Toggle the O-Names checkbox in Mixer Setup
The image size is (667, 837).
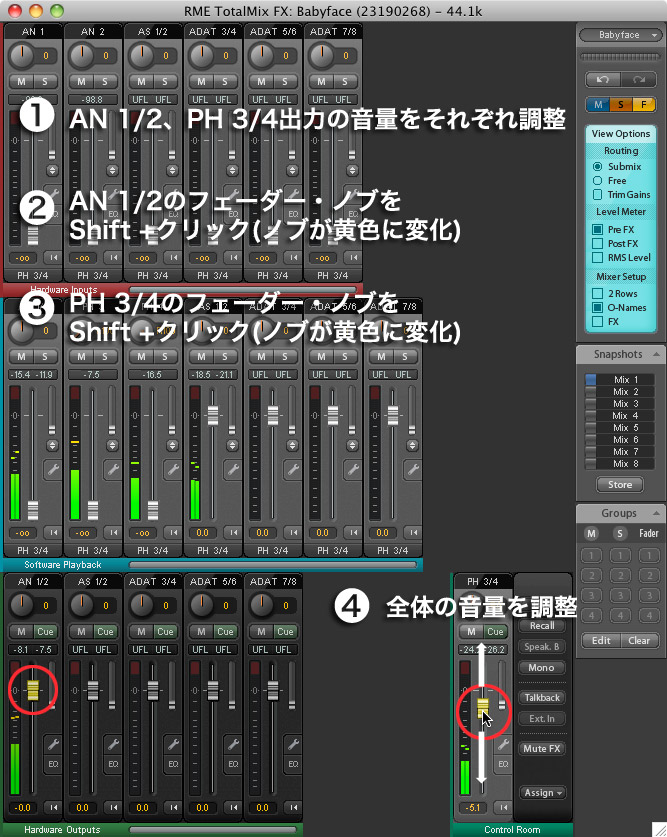point(598,308)
